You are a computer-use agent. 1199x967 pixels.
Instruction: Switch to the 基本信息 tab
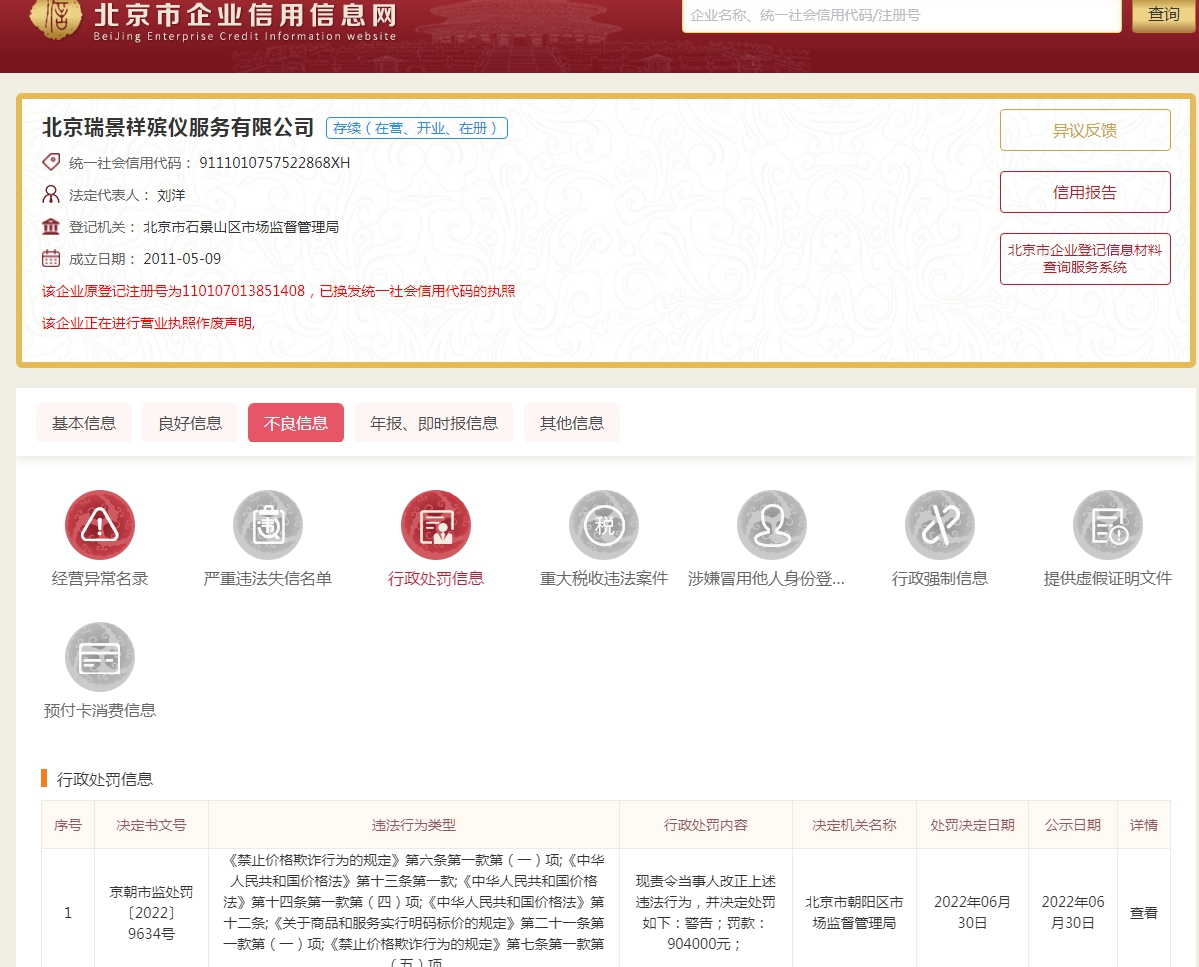click(x=84, y=422)
